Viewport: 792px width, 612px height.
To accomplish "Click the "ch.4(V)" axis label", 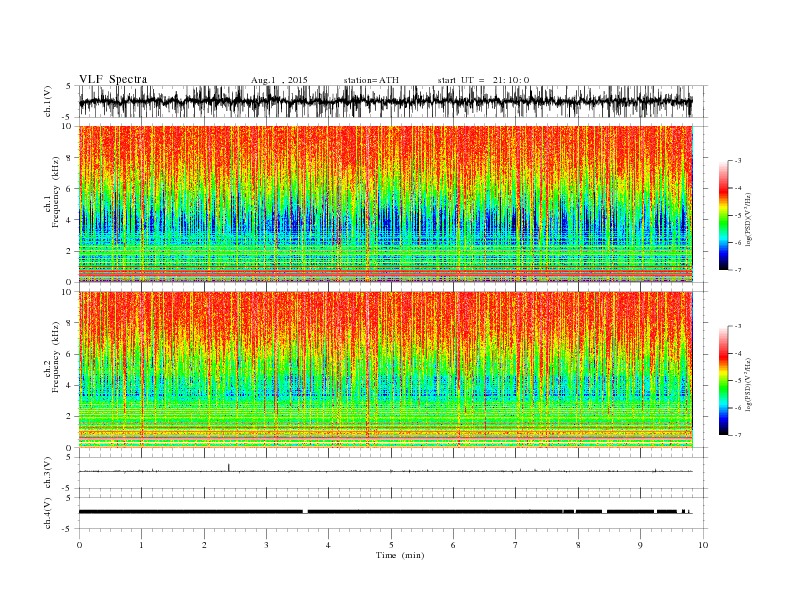I will coord(48,513).
